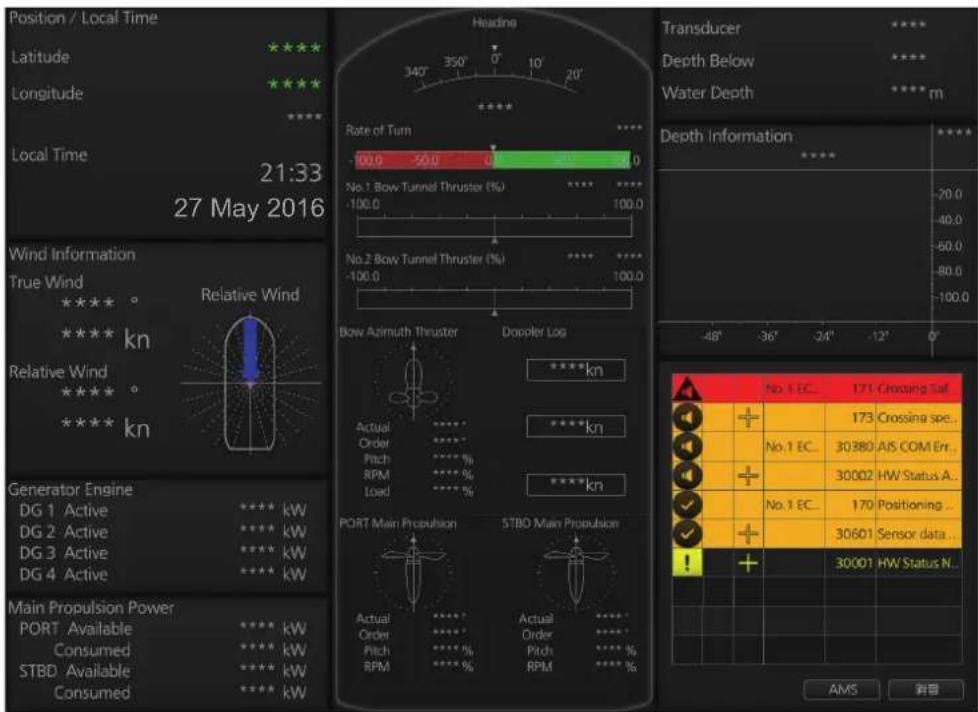This screenshot has height=712, width=978.
Task: Expand the plus sign on 30002 HW Status
Action: [748, 476]
